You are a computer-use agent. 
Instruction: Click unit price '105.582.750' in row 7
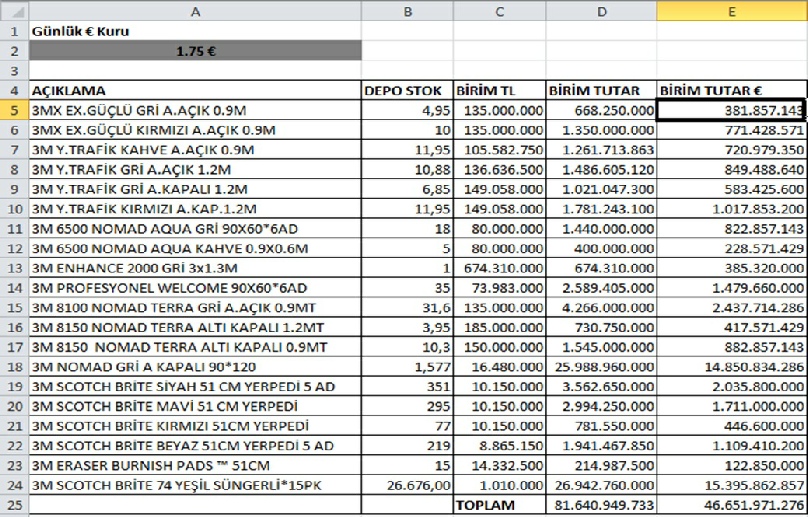point(499,150)
